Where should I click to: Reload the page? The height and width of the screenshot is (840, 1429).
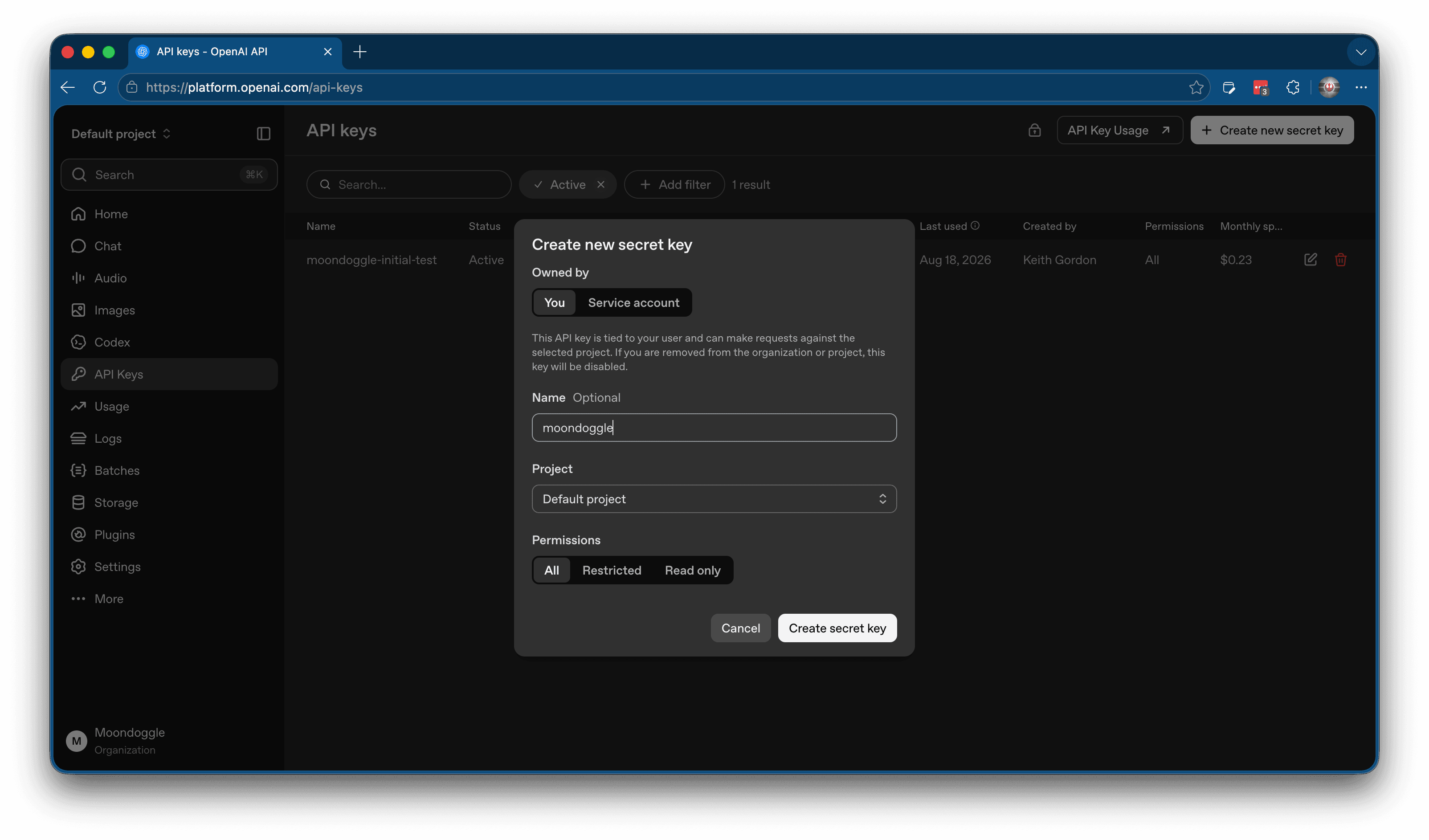tap(100, 87)
